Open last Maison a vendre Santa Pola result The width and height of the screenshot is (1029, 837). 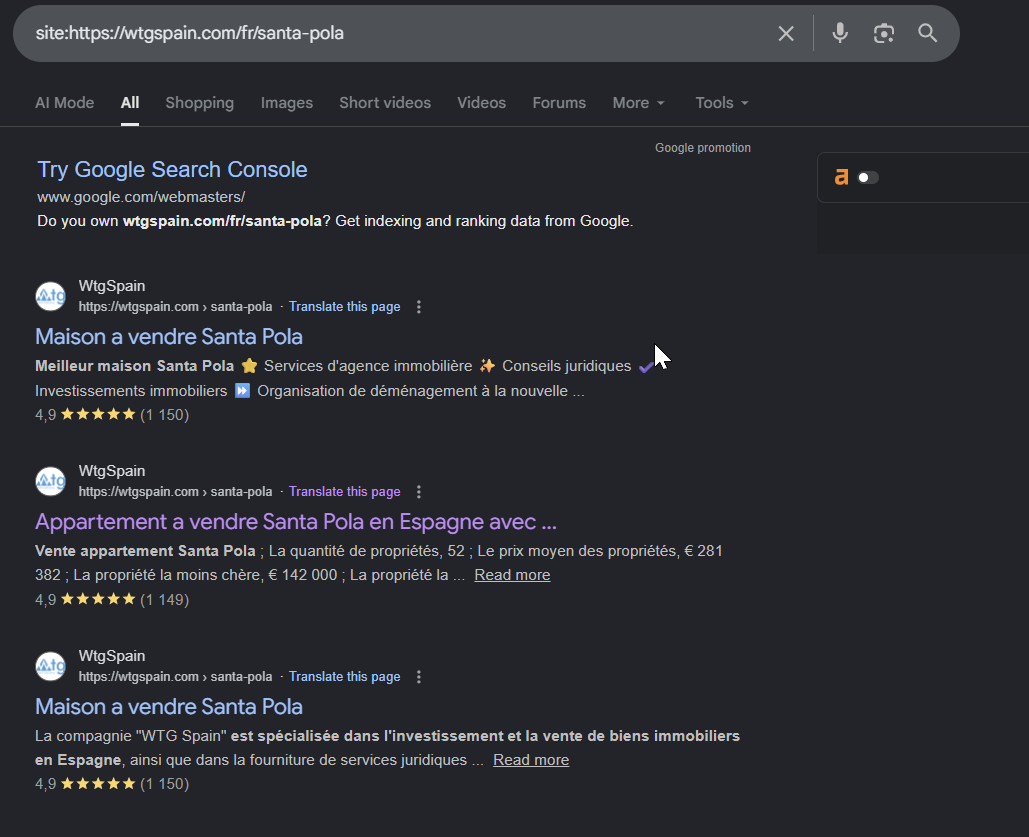tap(169, 707)
